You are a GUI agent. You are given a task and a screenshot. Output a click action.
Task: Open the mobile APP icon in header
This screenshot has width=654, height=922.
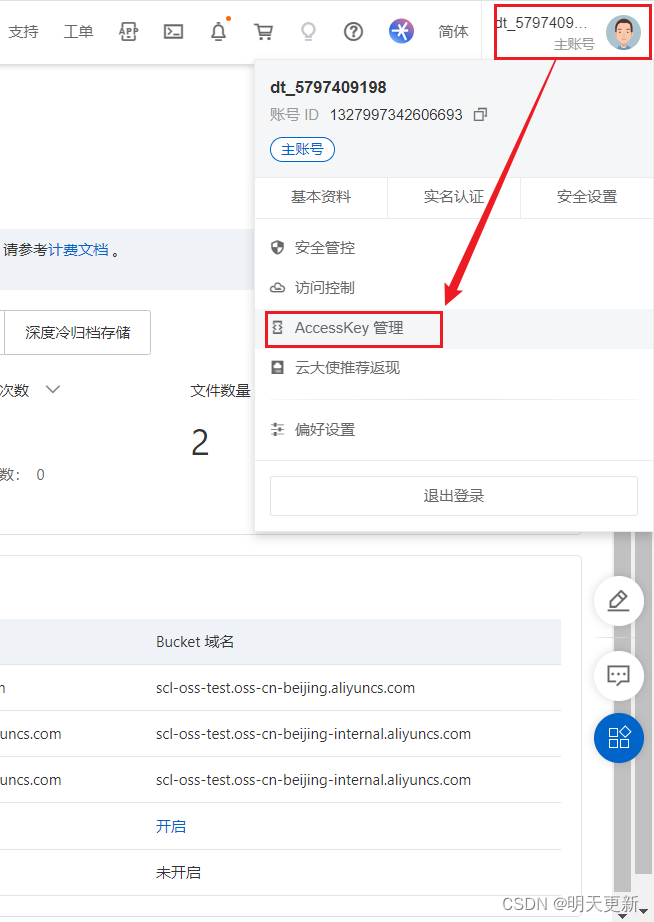pos(128,31)
